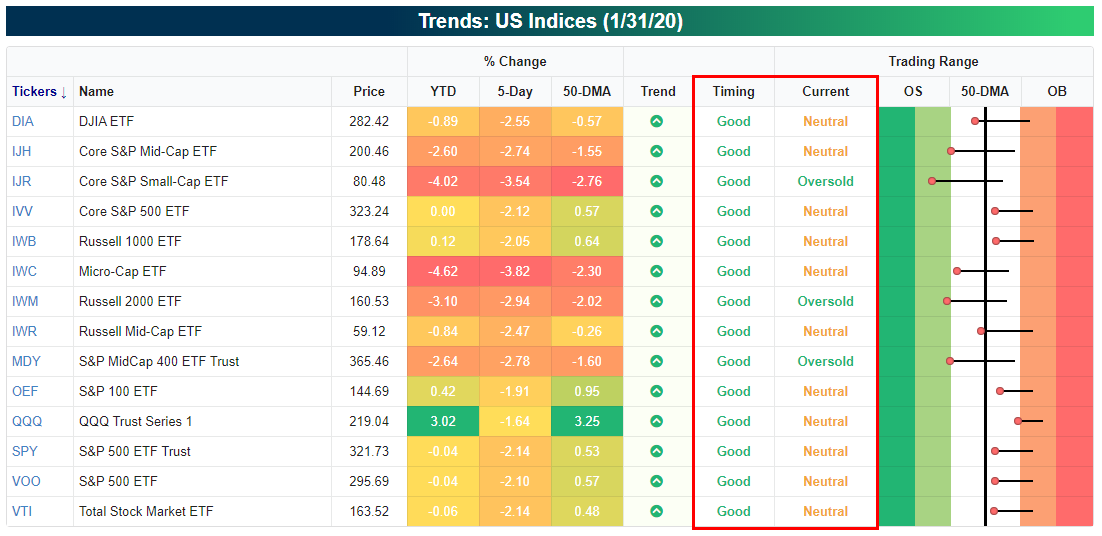Click the IJR 5-Day value -3.54

click(x=515, y=181)
